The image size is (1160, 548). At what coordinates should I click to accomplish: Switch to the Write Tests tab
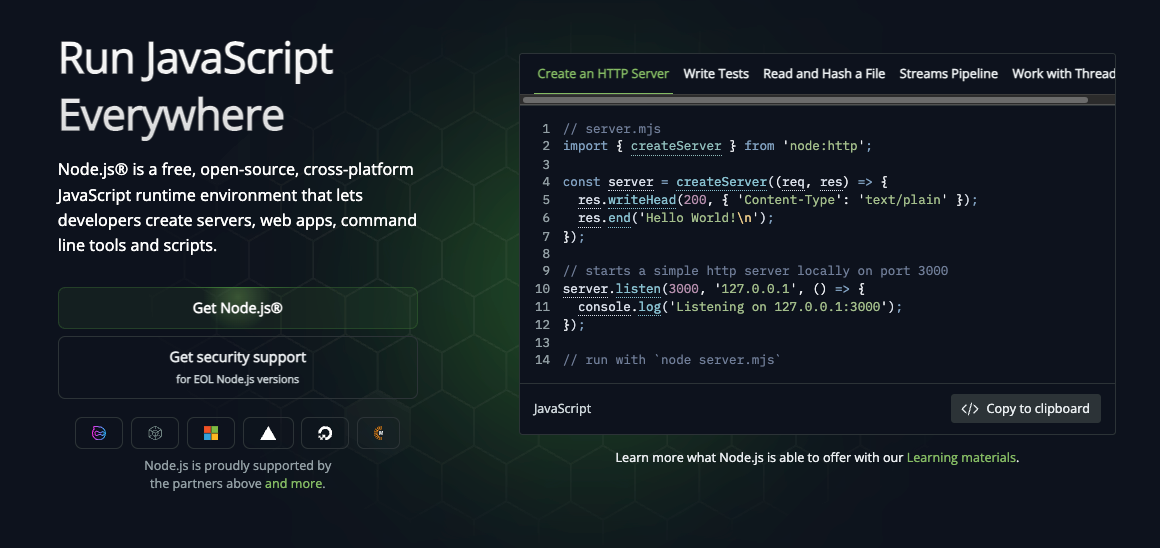click(x=716, y=74)
